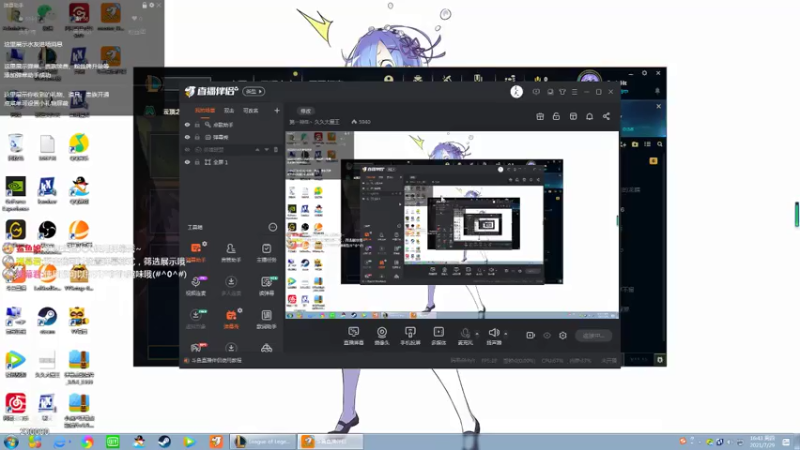Toggle visibility of the magnifier-icon layer
The image size is (800, 450).
187,124
